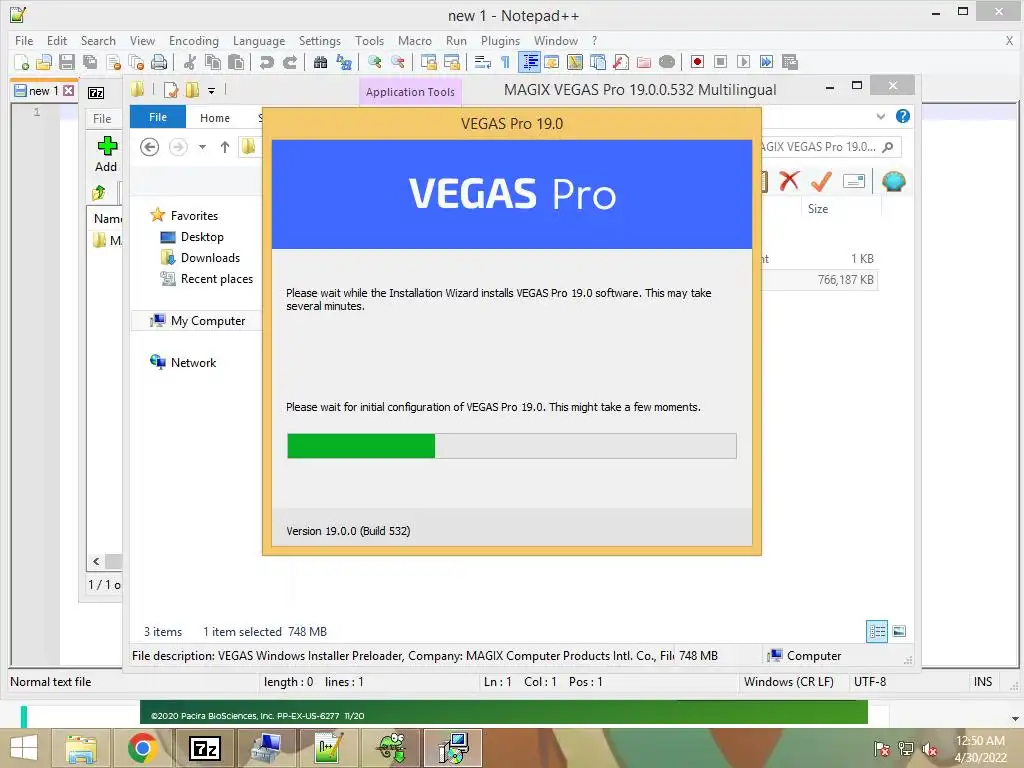This screenshot has width=1024, height=768.
Task: Click the Find binoculars icon in Notepad++
Action: [320, 62]
